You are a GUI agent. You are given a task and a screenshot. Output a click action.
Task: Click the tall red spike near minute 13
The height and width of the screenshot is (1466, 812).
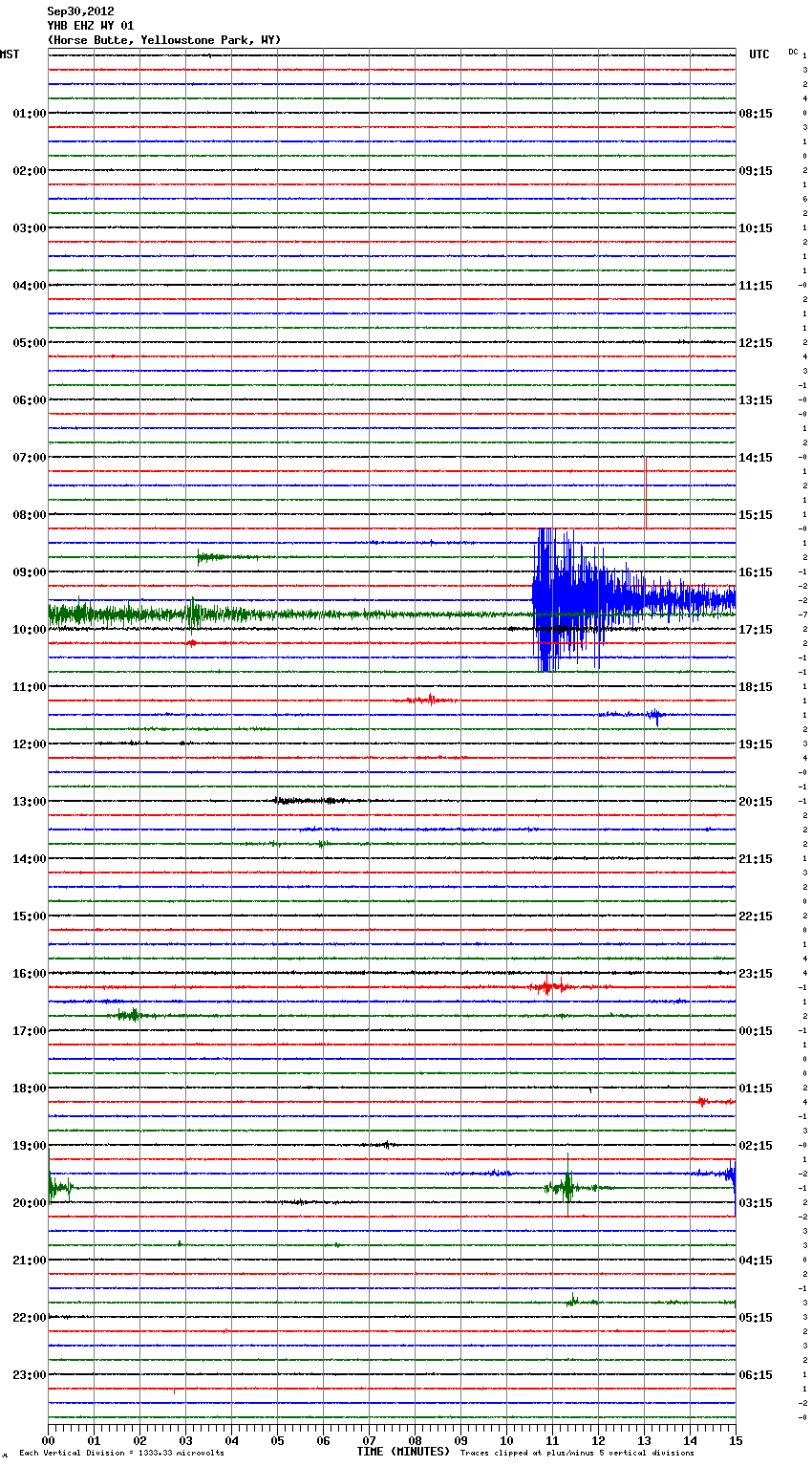click(646, 492)
